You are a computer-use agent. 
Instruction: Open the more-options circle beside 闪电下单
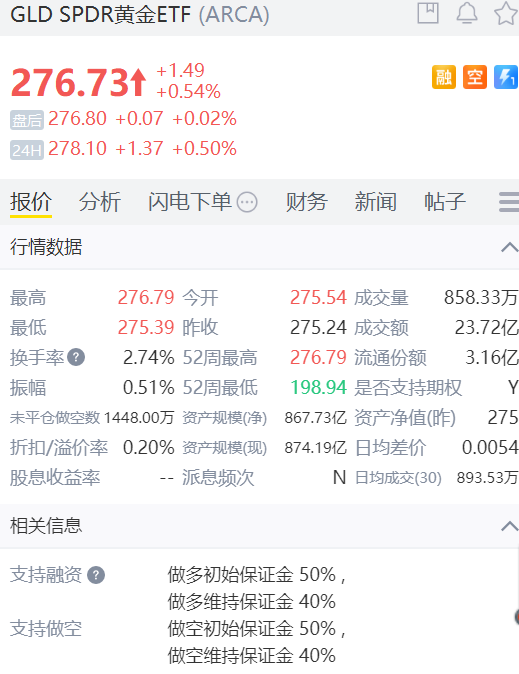tap(247, 202)
